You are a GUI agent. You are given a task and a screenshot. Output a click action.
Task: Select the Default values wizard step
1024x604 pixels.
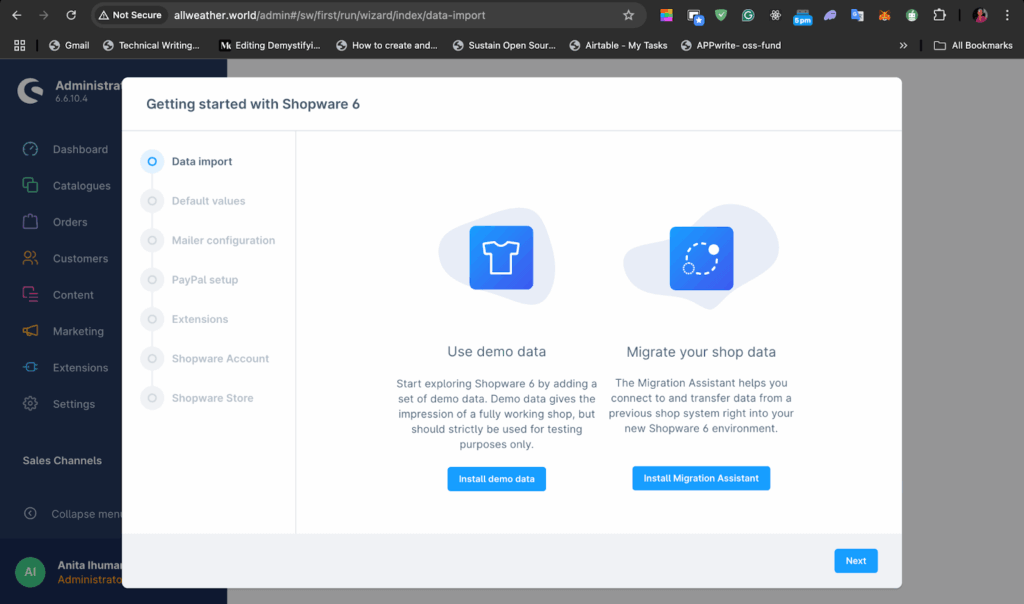pyautogui.click(x=193, y=201)
